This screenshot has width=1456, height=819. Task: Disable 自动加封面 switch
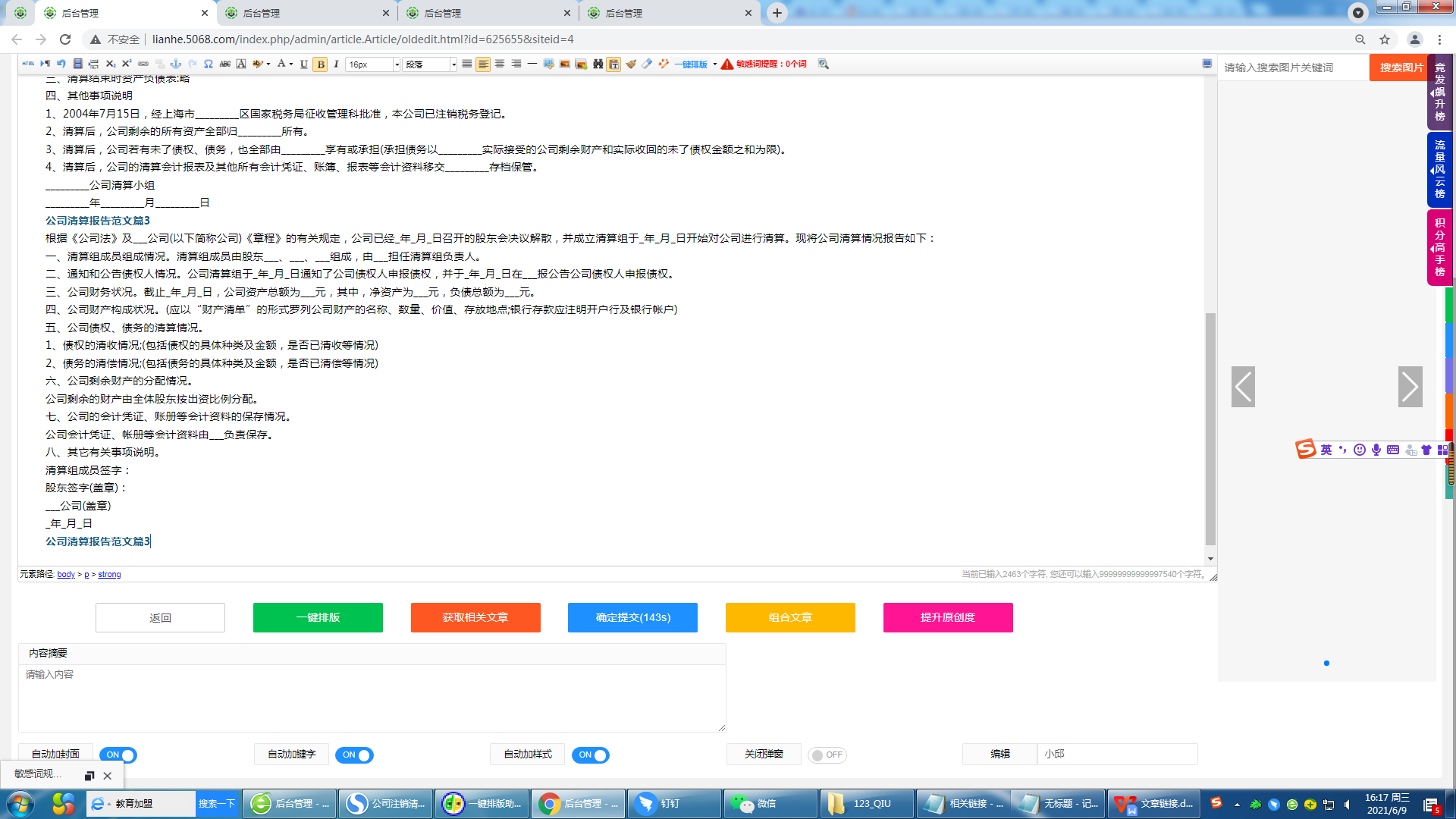coord(119,755)
